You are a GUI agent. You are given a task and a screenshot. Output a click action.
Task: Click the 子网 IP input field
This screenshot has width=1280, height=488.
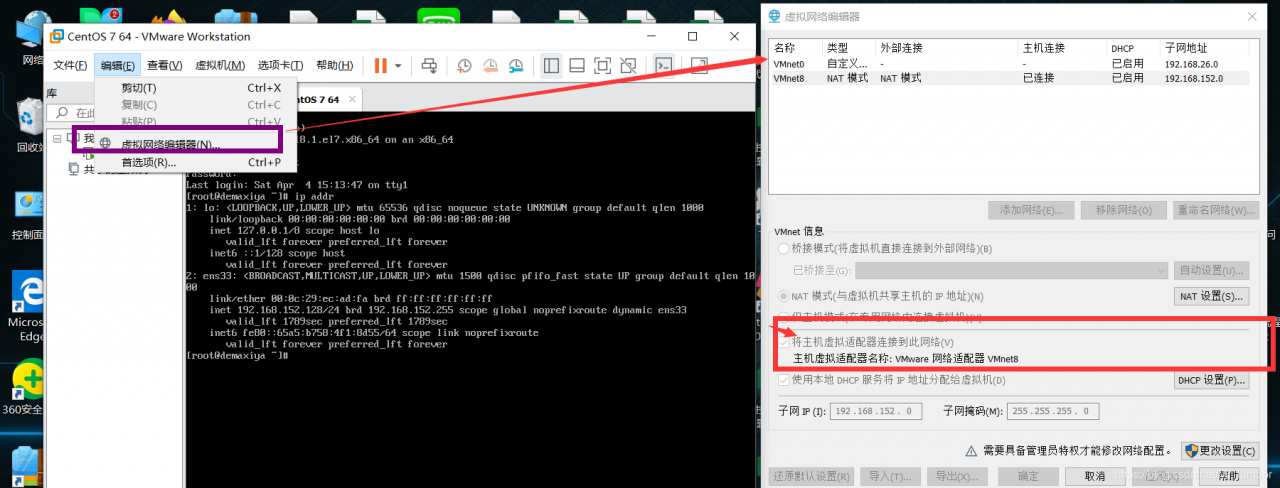[874, 411]
